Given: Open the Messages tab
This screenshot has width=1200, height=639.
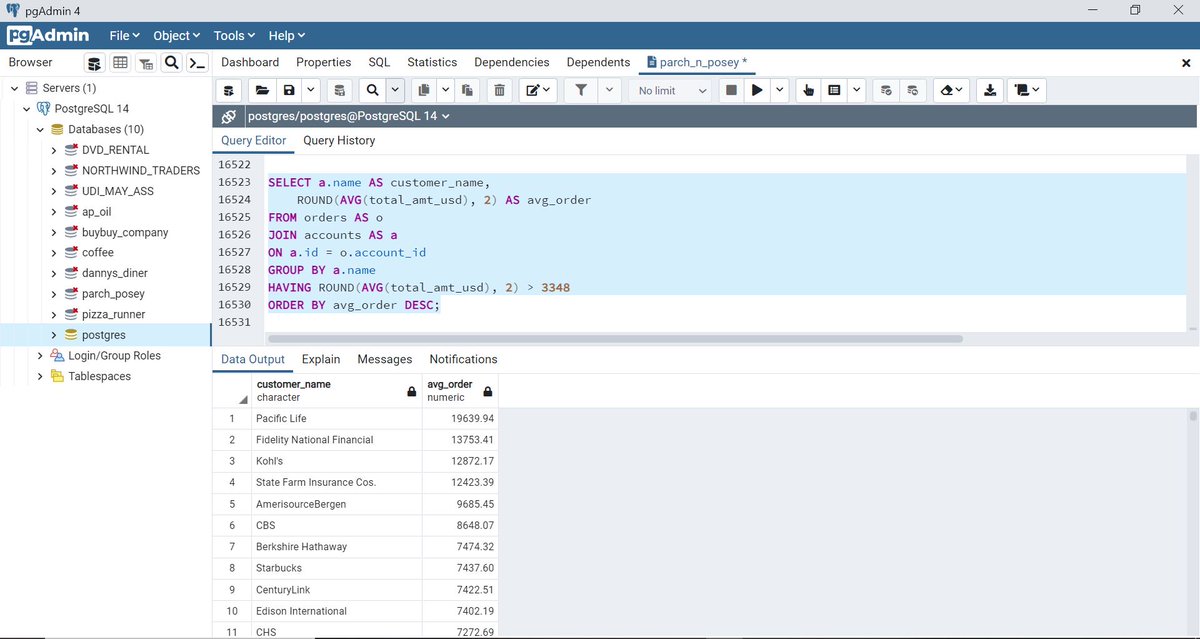Looking at the screenshot, I should [385, 359].
